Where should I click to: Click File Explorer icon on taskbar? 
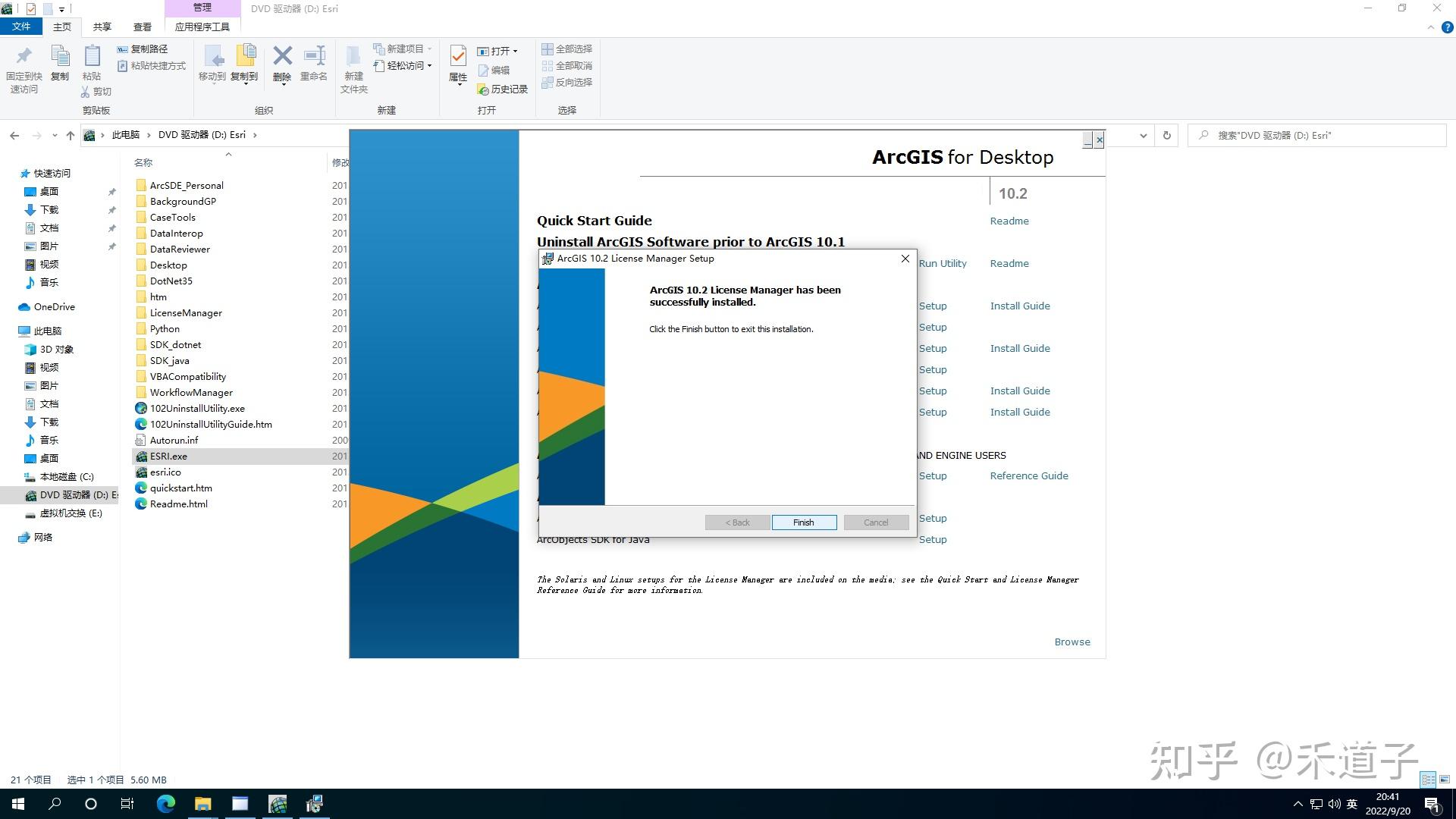[202, 804]
